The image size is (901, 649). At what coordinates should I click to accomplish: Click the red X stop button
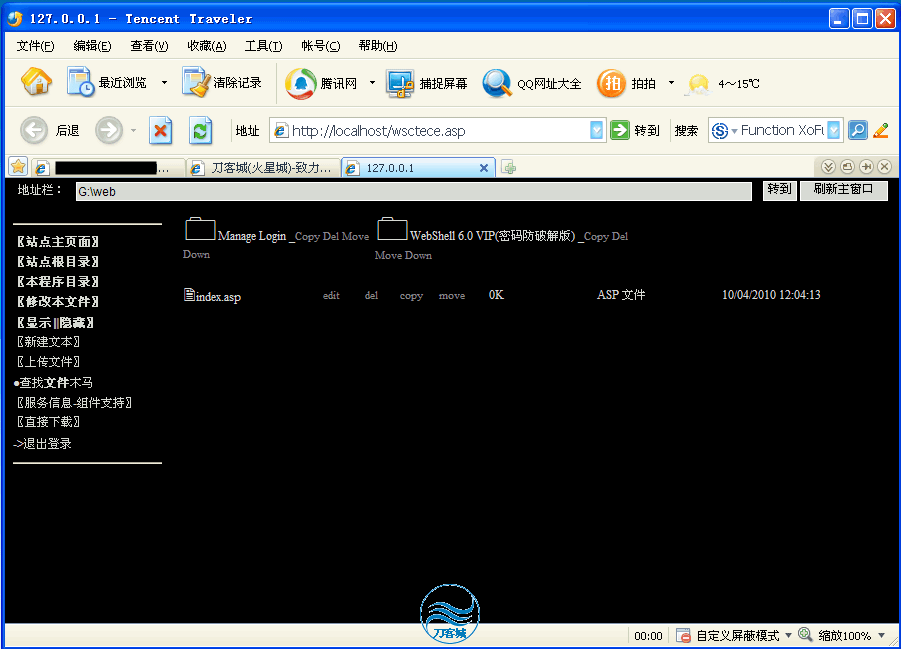click(x=161, y=130)
